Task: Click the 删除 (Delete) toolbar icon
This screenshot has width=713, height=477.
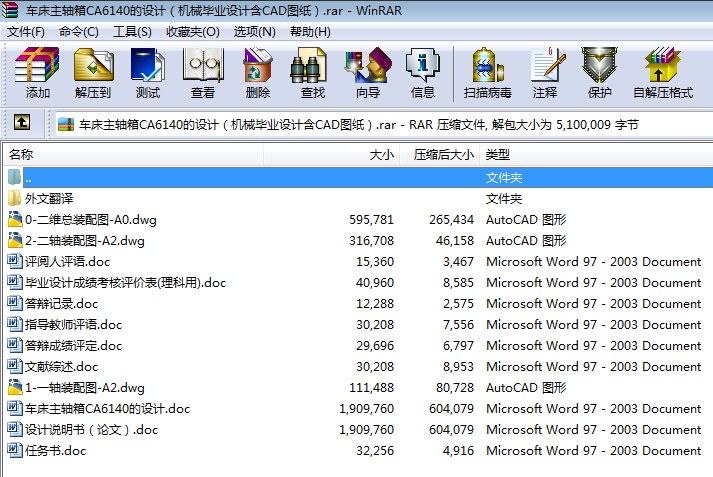Action: point(258,65)
